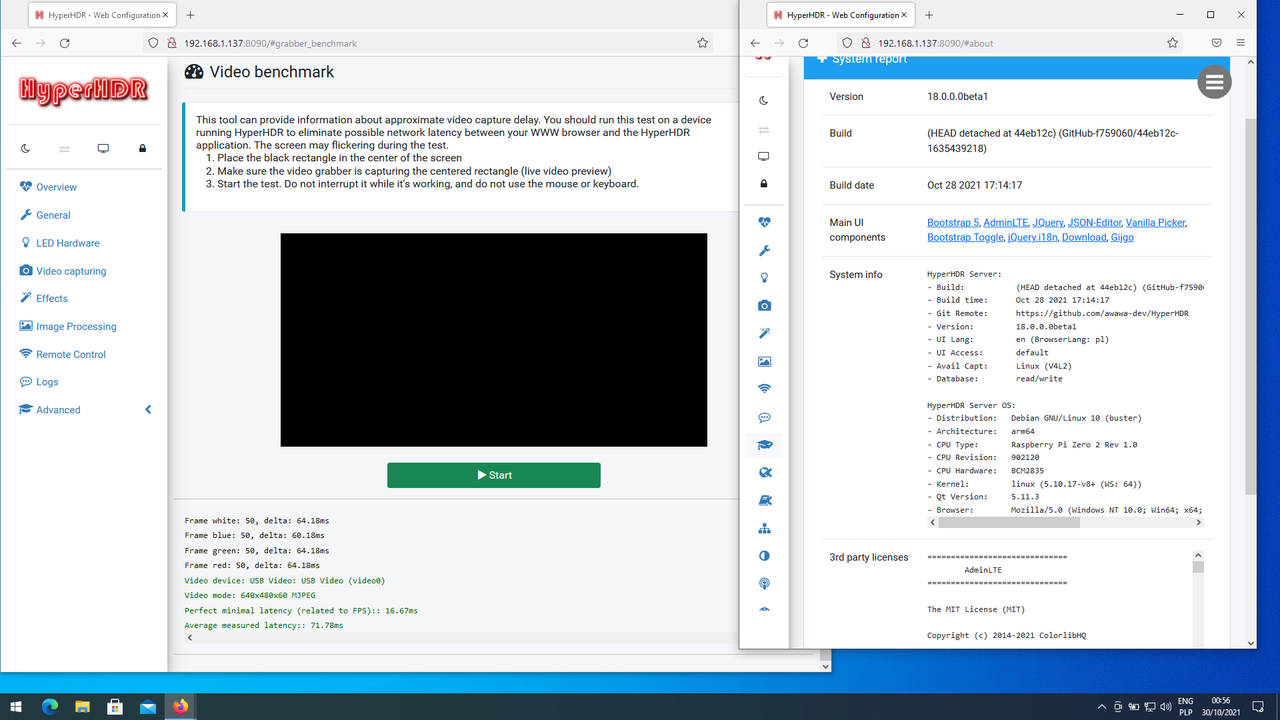Click the black video preview rectangle
1280x720 pixels.
(x=494, y=340)
